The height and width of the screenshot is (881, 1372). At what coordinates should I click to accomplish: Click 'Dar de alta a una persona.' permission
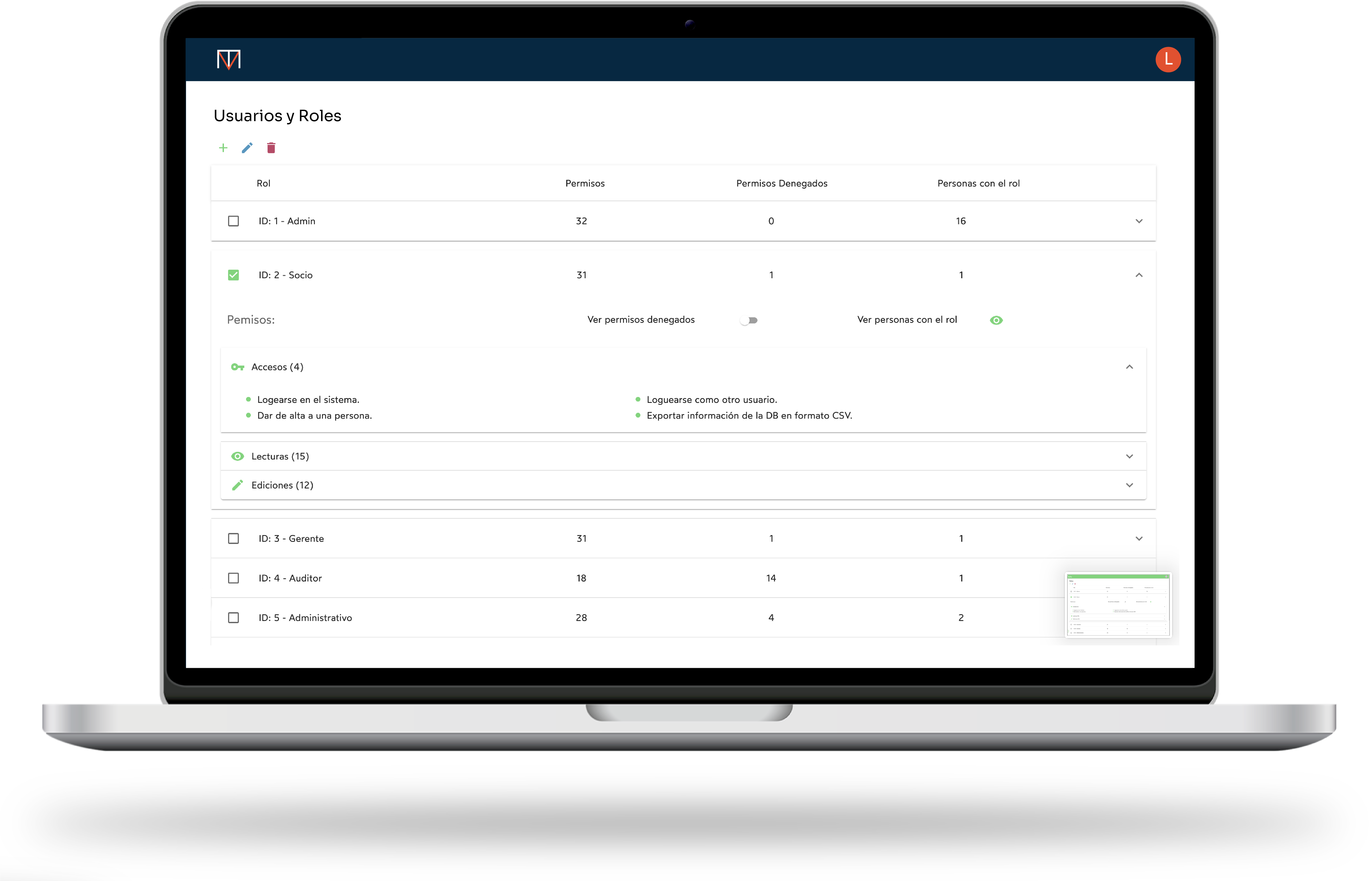[314, 416]
